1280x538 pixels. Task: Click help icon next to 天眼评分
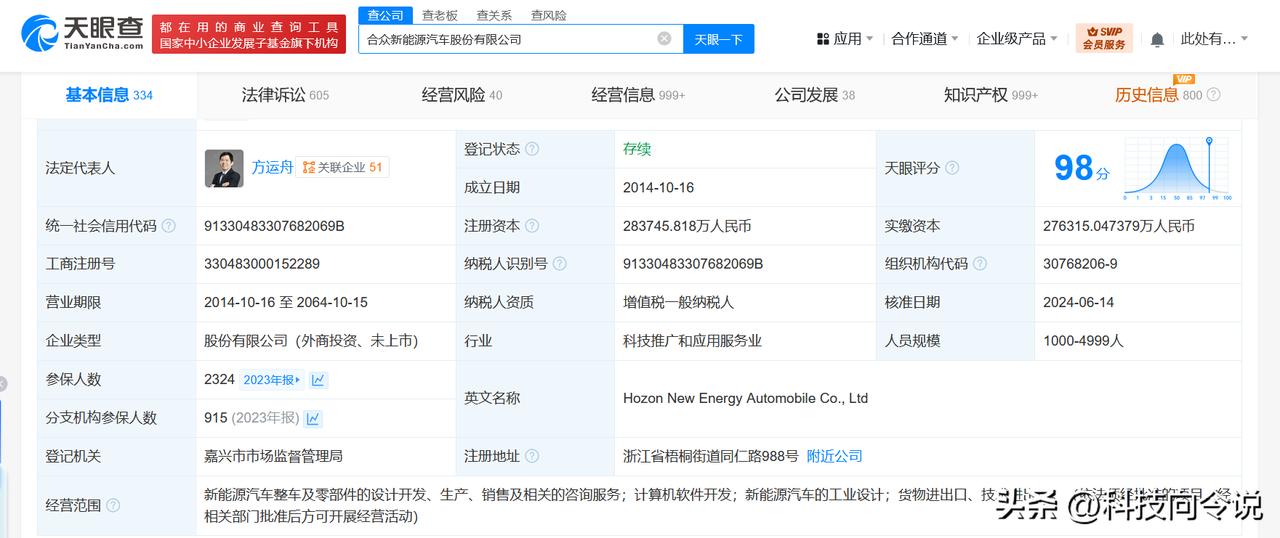click(952, 168)
